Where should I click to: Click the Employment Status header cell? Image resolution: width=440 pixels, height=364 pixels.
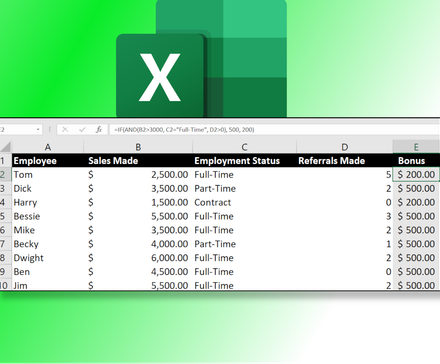pyautogui.click(x=244, y=161)
